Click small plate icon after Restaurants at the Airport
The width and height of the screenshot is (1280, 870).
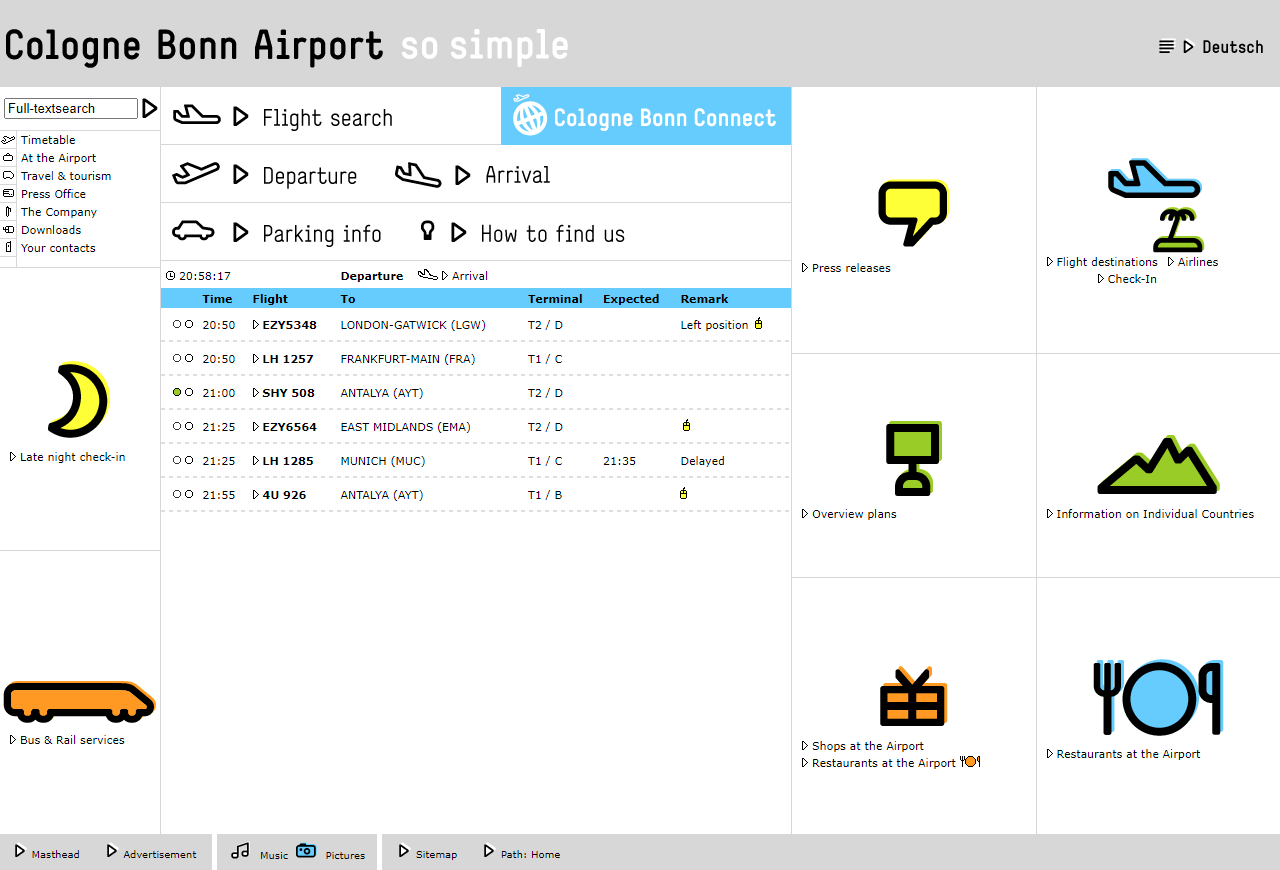coord(970,762)
